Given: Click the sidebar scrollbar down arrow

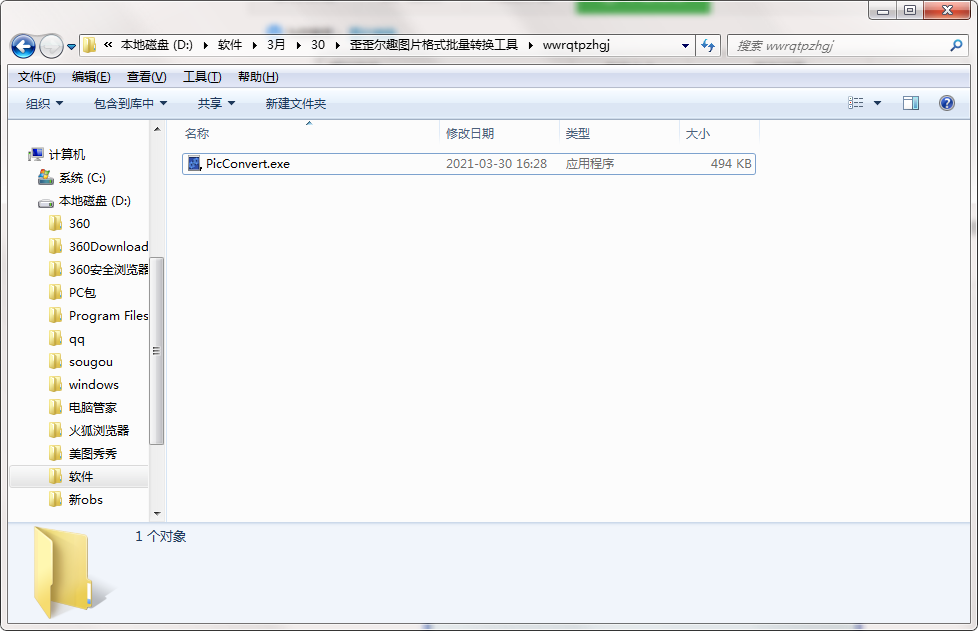Looking at the screenshot, I should coord(157,514).
